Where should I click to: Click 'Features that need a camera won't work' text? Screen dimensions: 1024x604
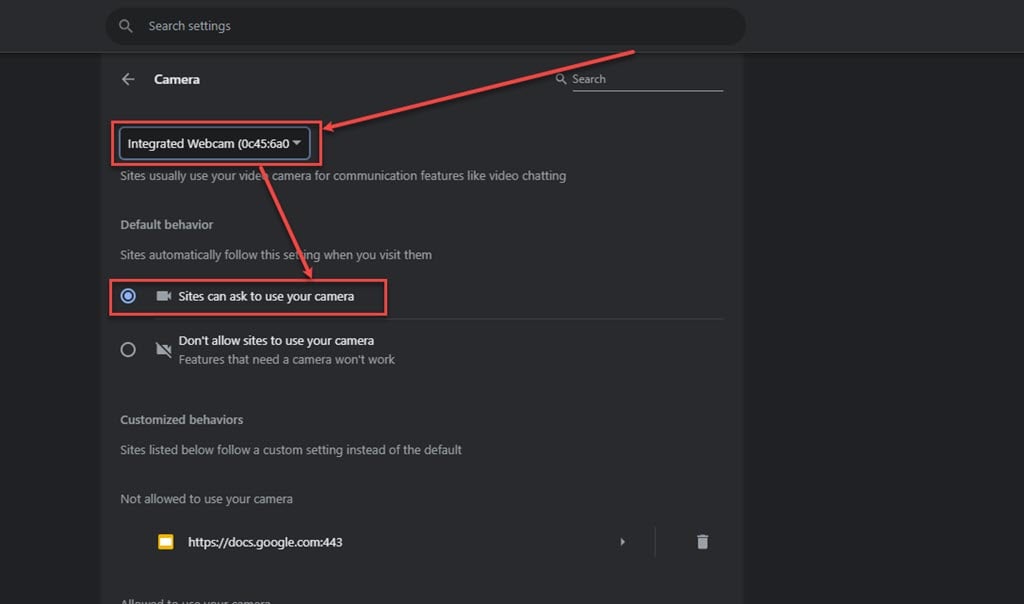(287, 360)
